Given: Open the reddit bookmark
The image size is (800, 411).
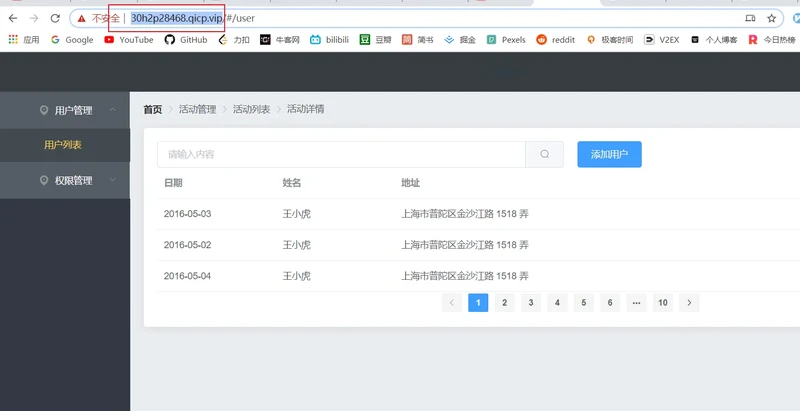Looking at the screenshot, I should (556, 40).
